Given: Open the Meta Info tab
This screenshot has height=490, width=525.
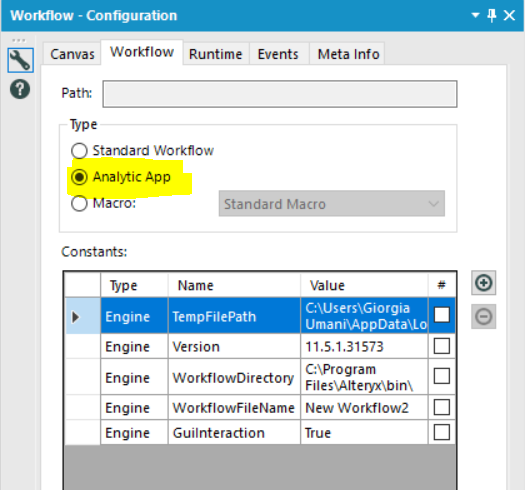Looking at the screenshot, I should tap(348, 54).
